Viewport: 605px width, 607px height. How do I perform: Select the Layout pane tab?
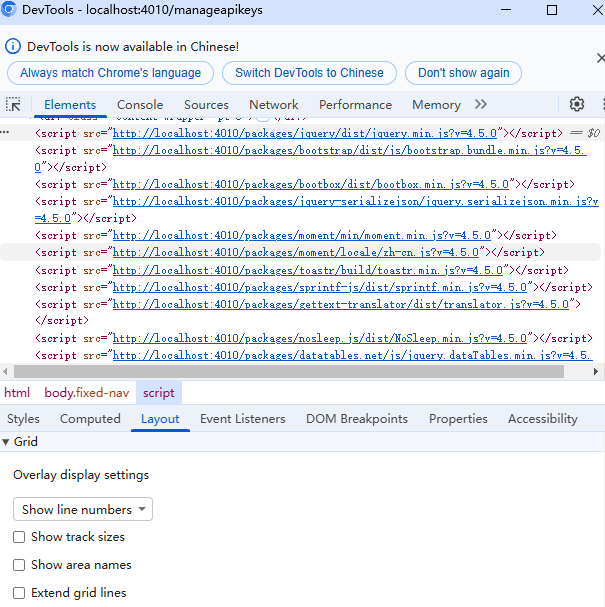(x=160, y=419)
